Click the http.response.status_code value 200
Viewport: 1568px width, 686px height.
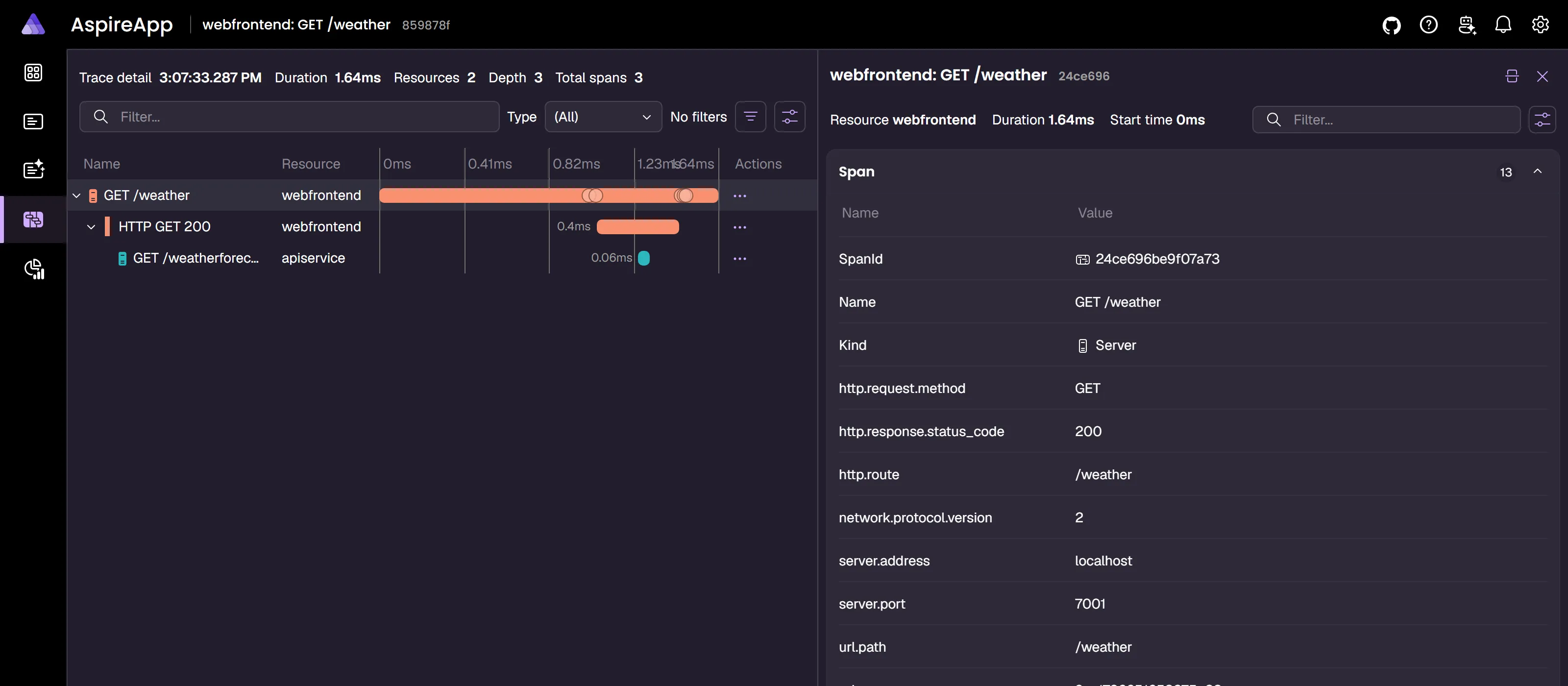[x=1088, y=432]
